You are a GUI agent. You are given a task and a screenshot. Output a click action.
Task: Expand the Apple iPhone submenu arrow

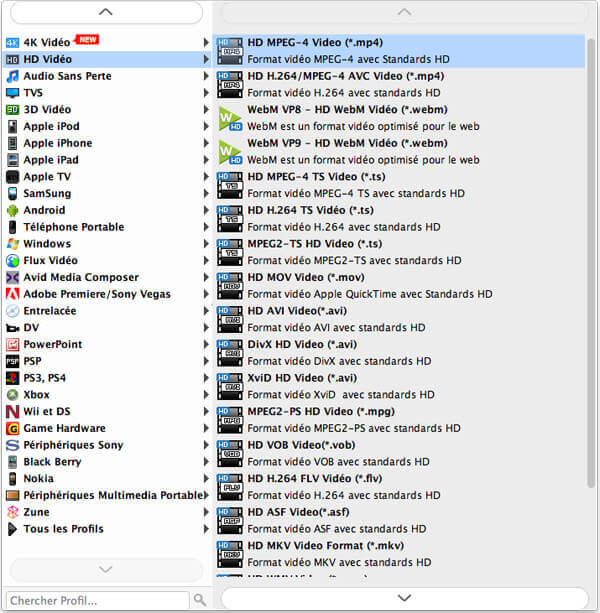(x=206, y=143)
